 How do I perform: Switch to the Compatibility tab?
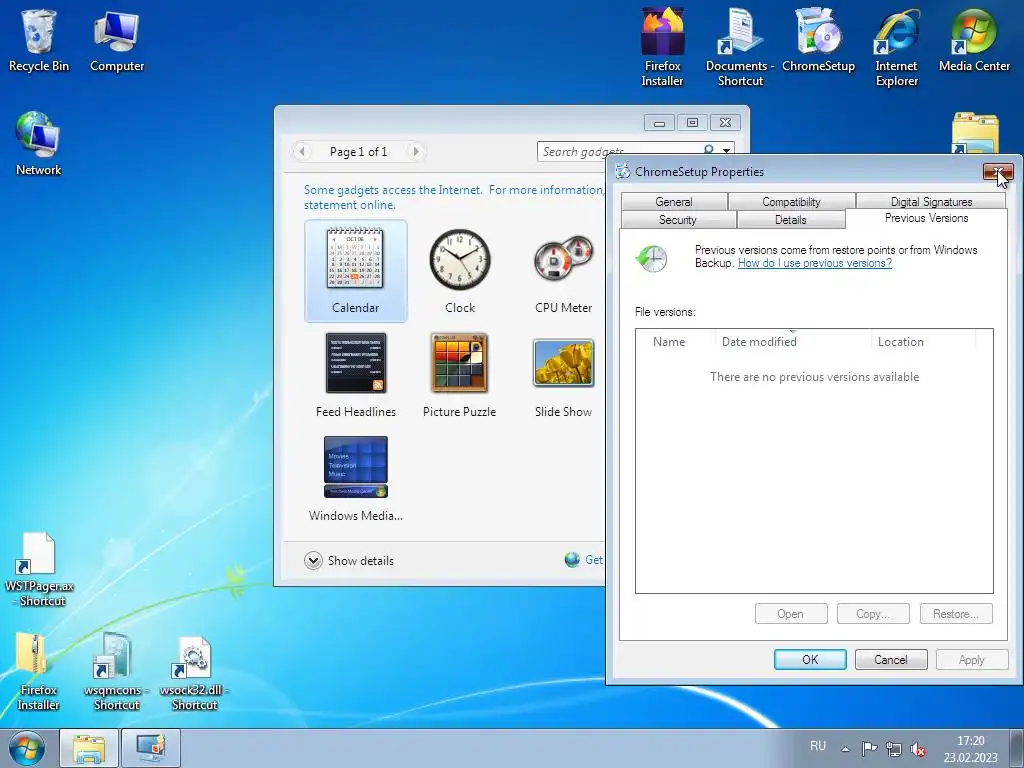coord(792,202)
